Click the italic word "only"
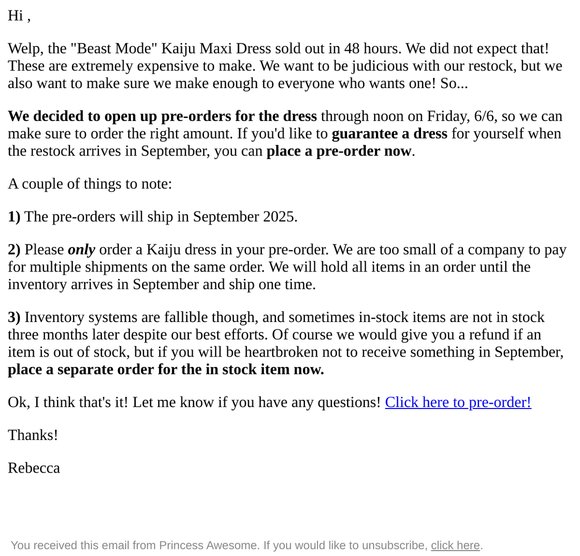The height and width of the screenshot is (556, 580). 81,250
